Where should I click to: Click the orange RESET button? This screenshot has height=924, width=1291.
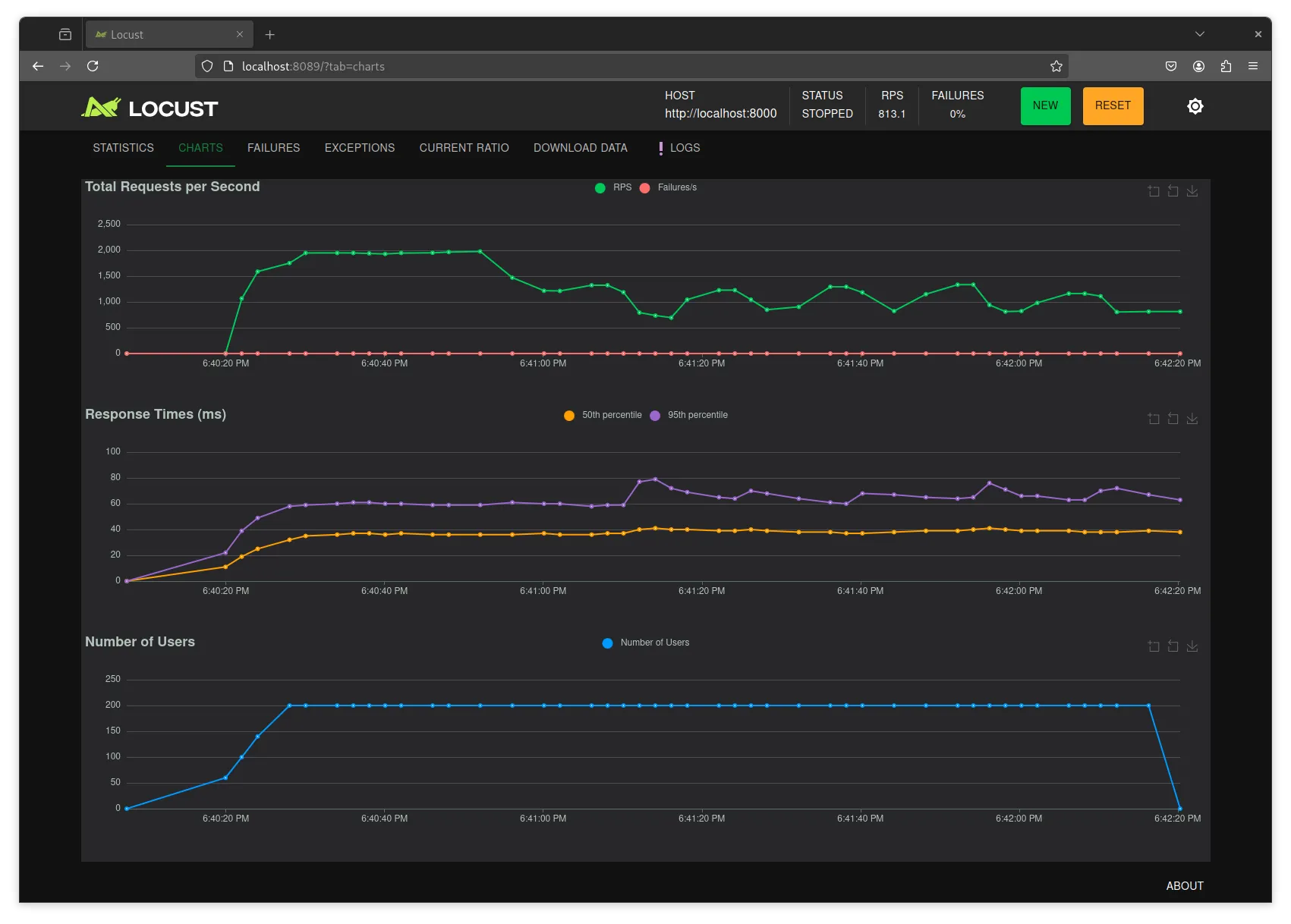pyautogui.click(x=1113, y=106)
